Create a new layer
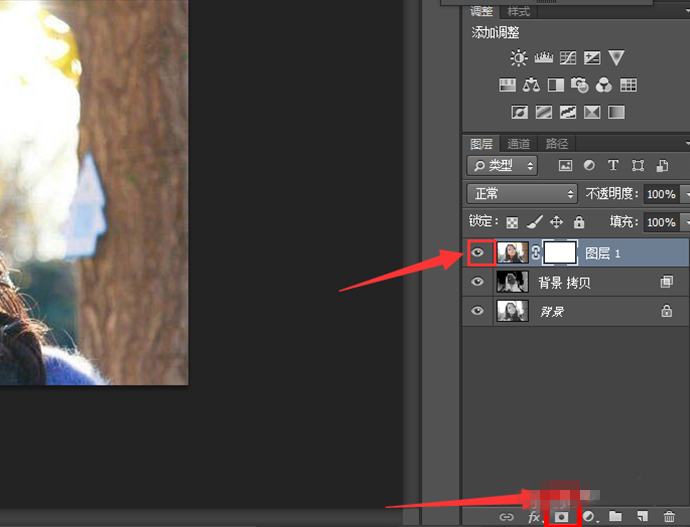The height and width of the screenshot is (527, 690). pyautogui.click(x=642, y=516)
